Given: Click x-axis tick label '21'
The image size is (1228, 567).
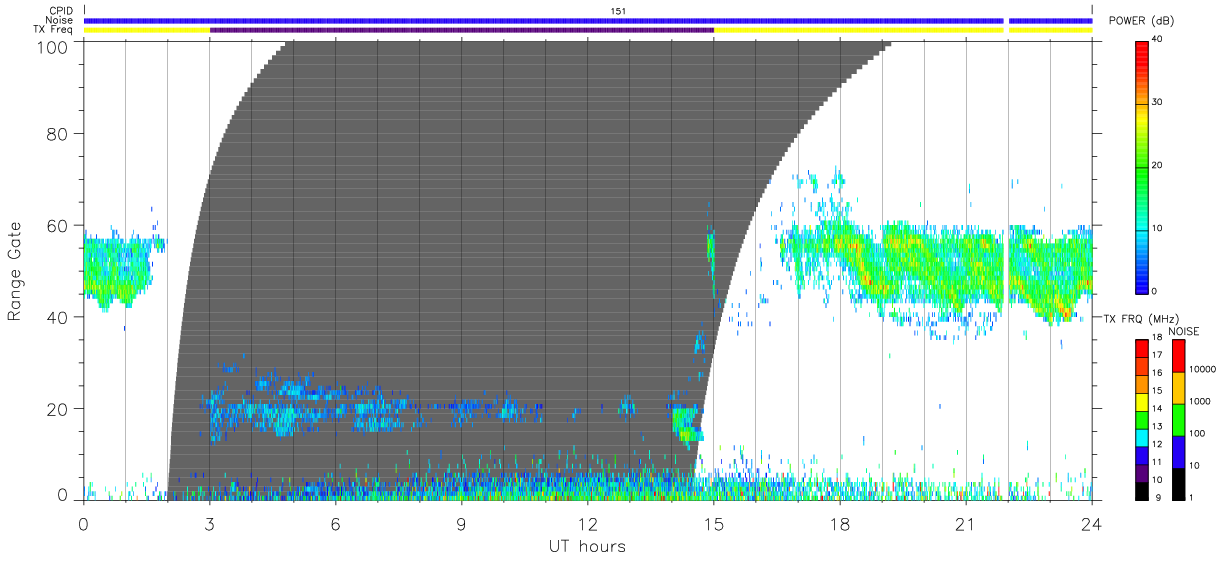Looking at the screenshot, I should click(966, 523).
